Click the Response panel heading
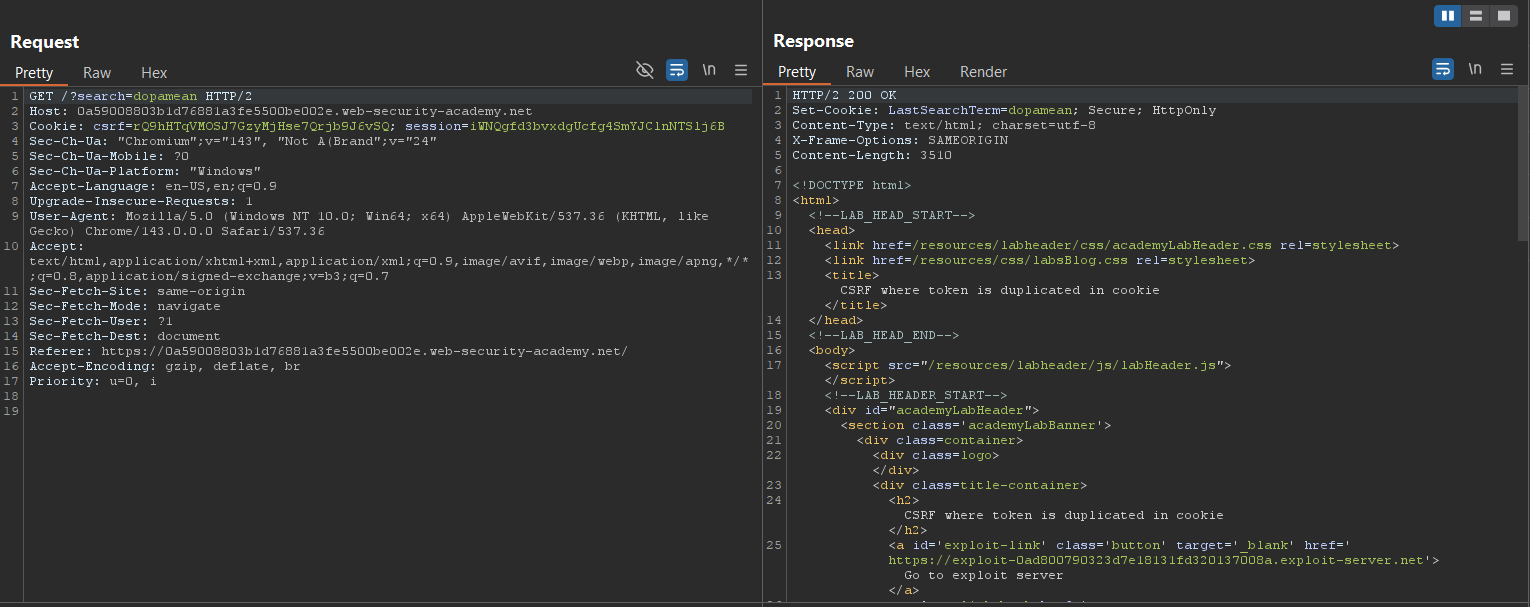1530x607 pixels. point(814,41)
